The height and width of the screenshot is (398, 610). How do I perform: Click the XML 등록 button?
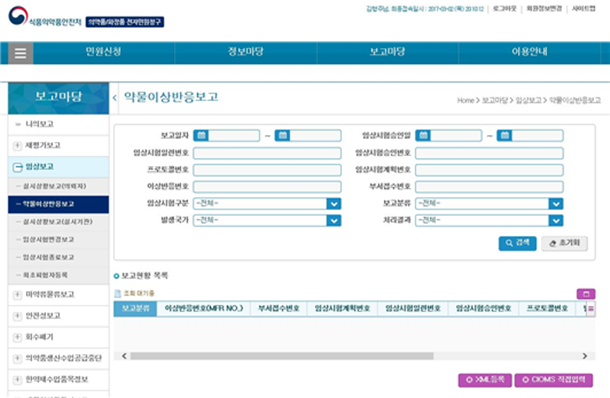click(485, 380)
